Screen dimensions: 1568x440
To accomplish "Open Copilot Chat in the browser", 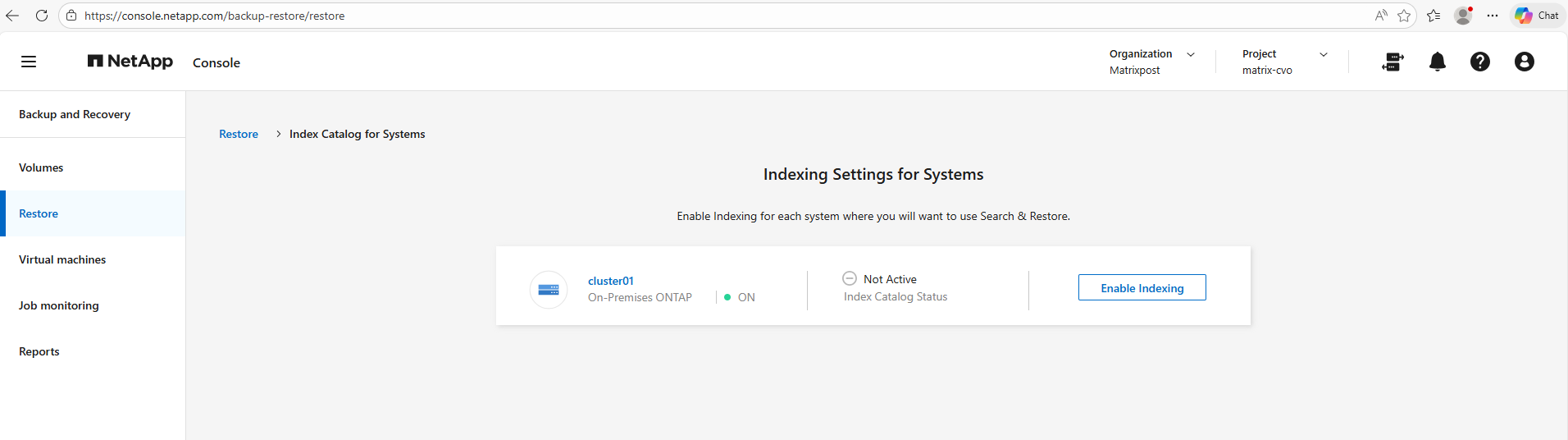I will pos(1537,16).
